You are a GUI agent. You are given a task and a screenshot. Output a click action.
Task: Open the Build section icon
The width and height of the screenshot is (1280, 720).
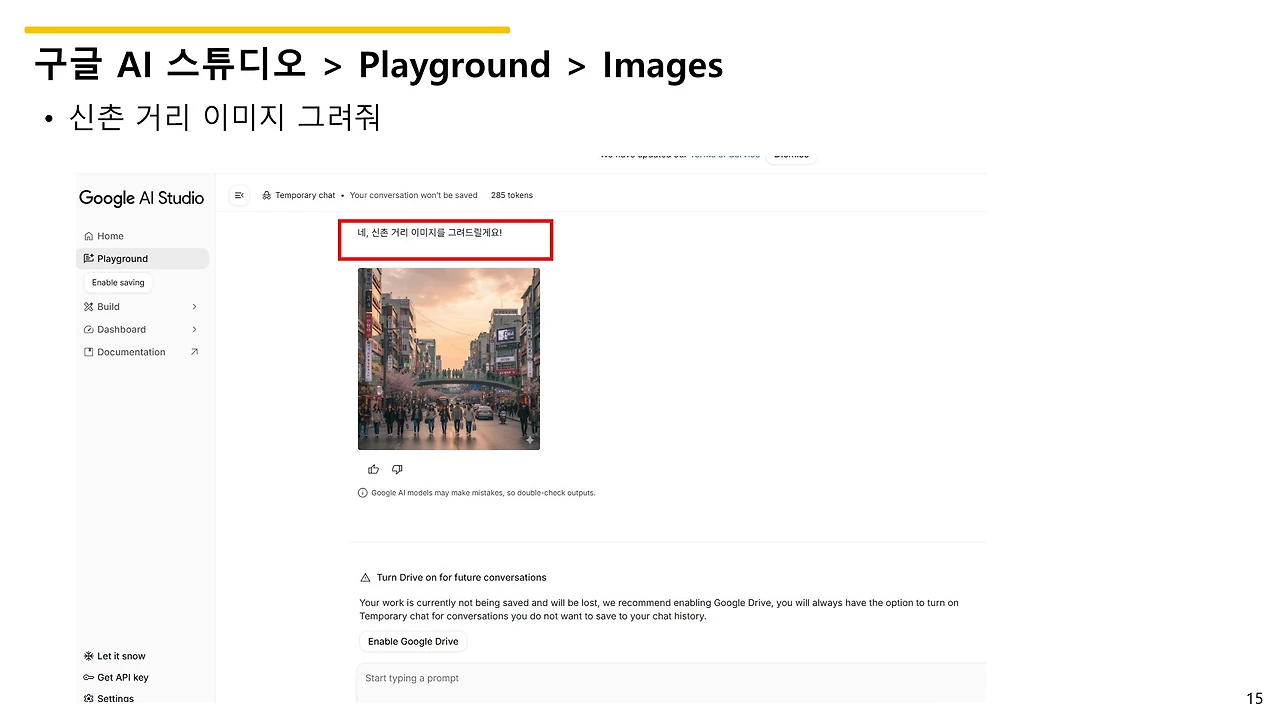pyautogui.click(x=89, y=306)
